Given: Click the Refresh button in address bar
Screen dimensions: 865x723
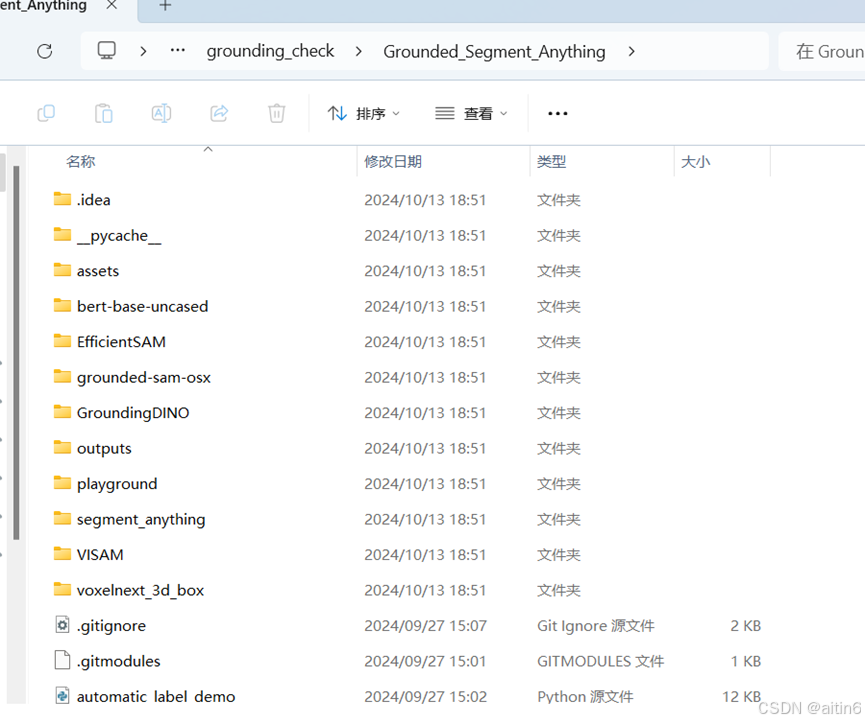Looking at the screenshot, I should point(45,51).
